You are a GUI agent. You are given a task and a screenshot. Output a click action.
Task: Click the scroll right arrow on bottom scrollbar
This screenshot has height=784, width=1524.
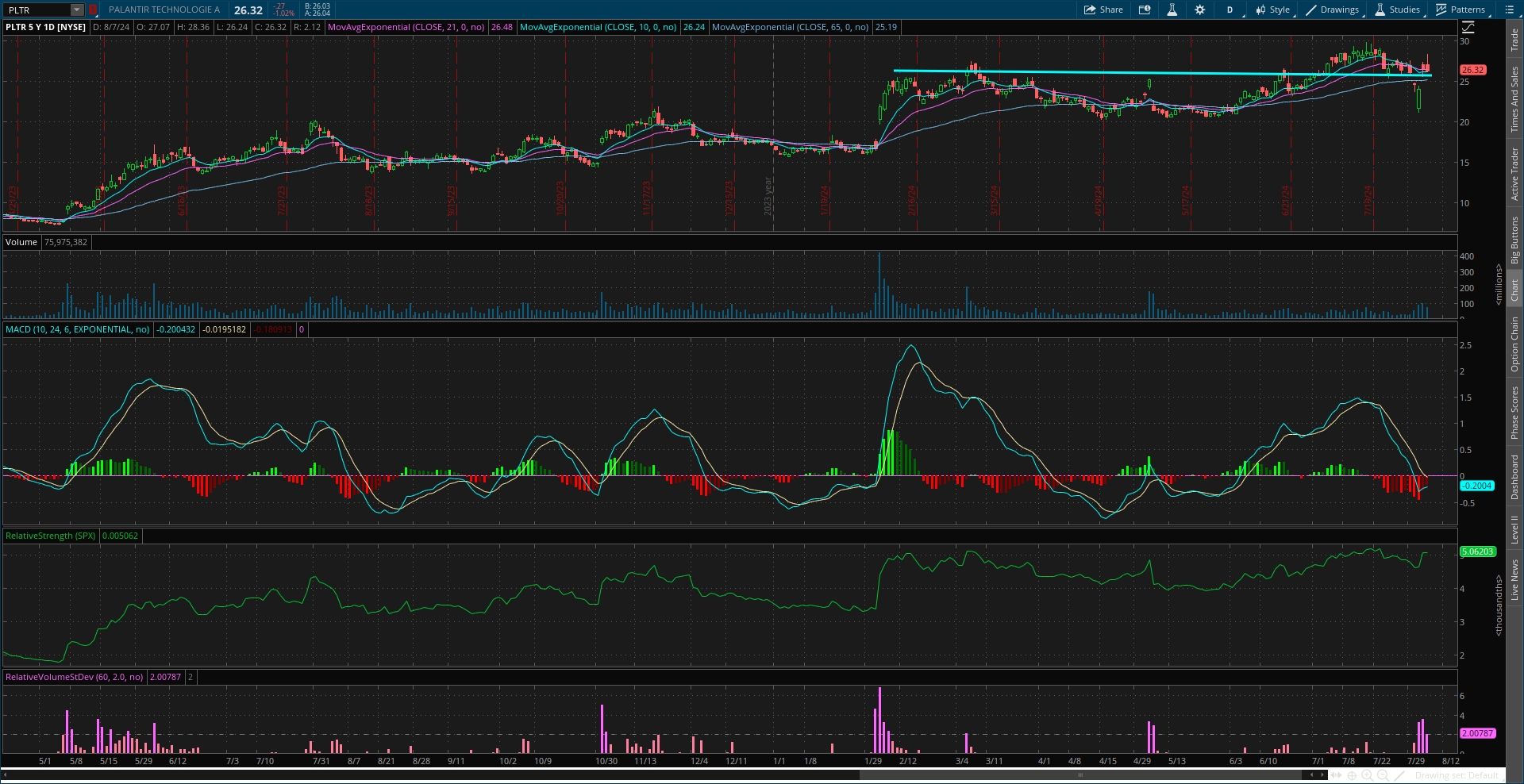click(x=1322, y=775)
